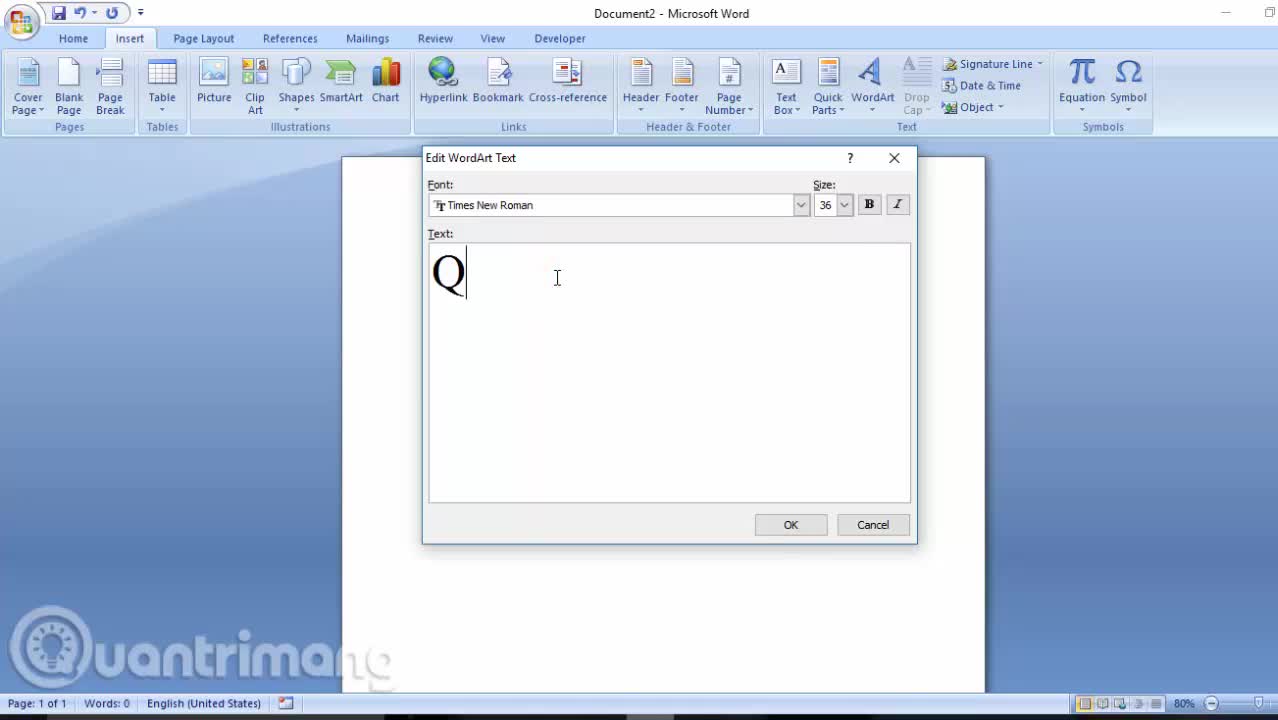Open Clip Art pane

click(255, 87)
